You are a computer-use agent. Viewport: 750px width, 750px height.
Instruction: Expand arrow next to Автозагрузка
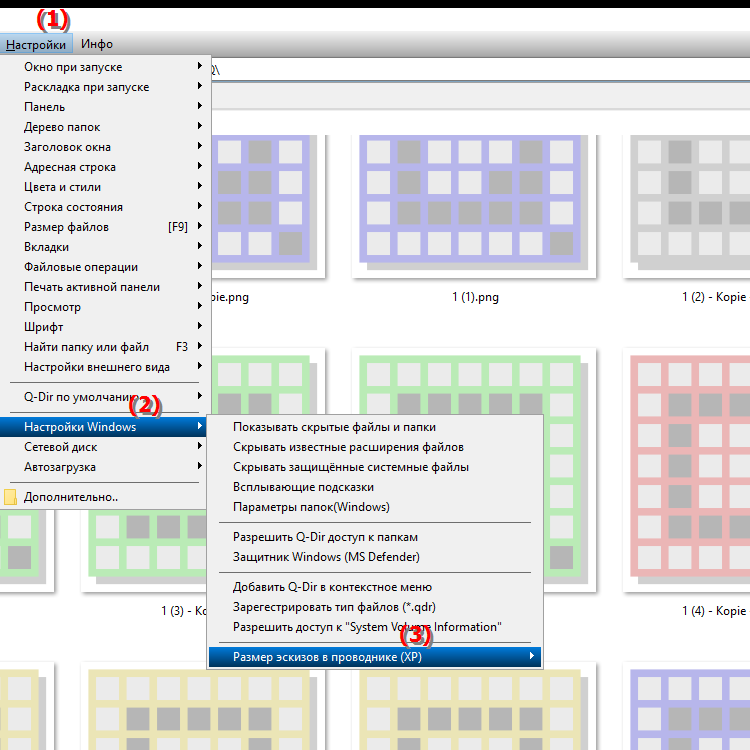click(x=200, y=466)
